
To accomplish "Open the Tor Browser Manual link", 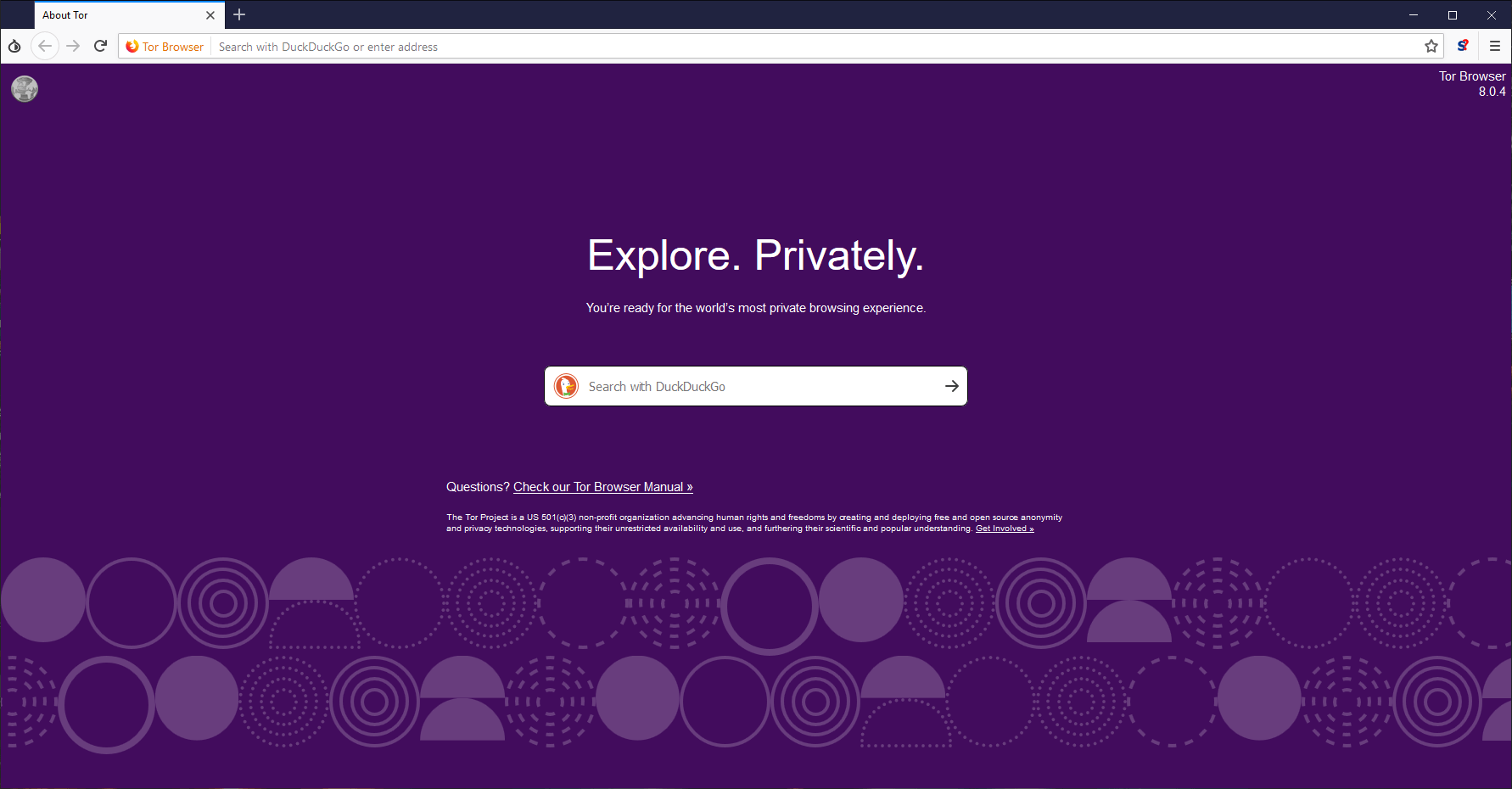I will coord(603,487).
